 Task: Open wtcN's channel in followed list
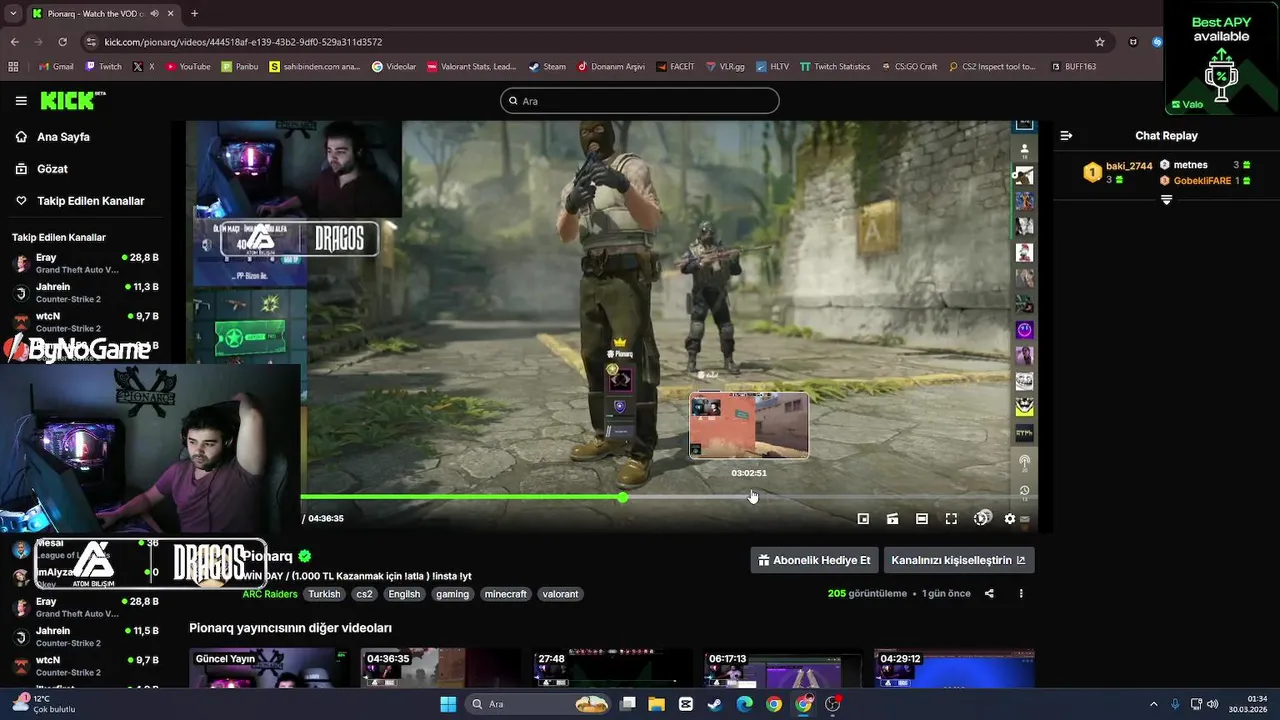pyautogui.click(x=86, y=322)
